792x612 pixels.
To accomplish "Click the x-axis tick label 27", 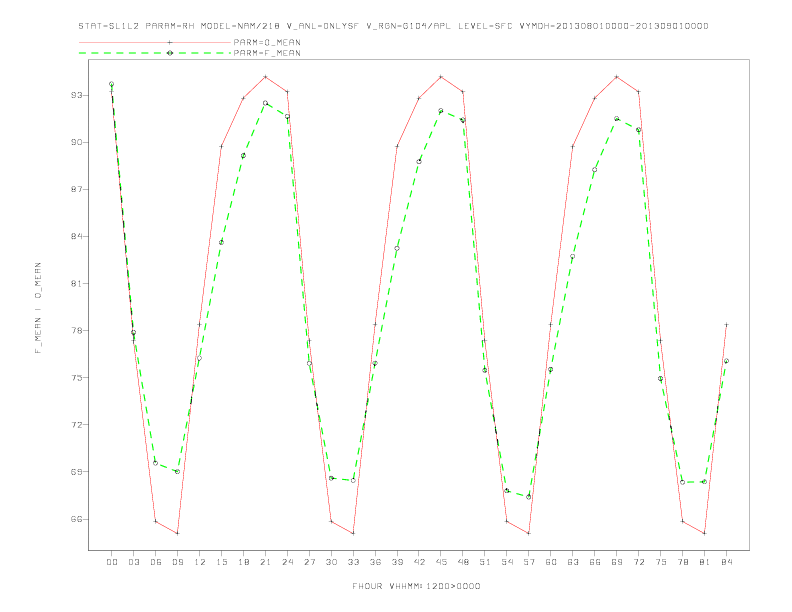I will click(309, 562).
